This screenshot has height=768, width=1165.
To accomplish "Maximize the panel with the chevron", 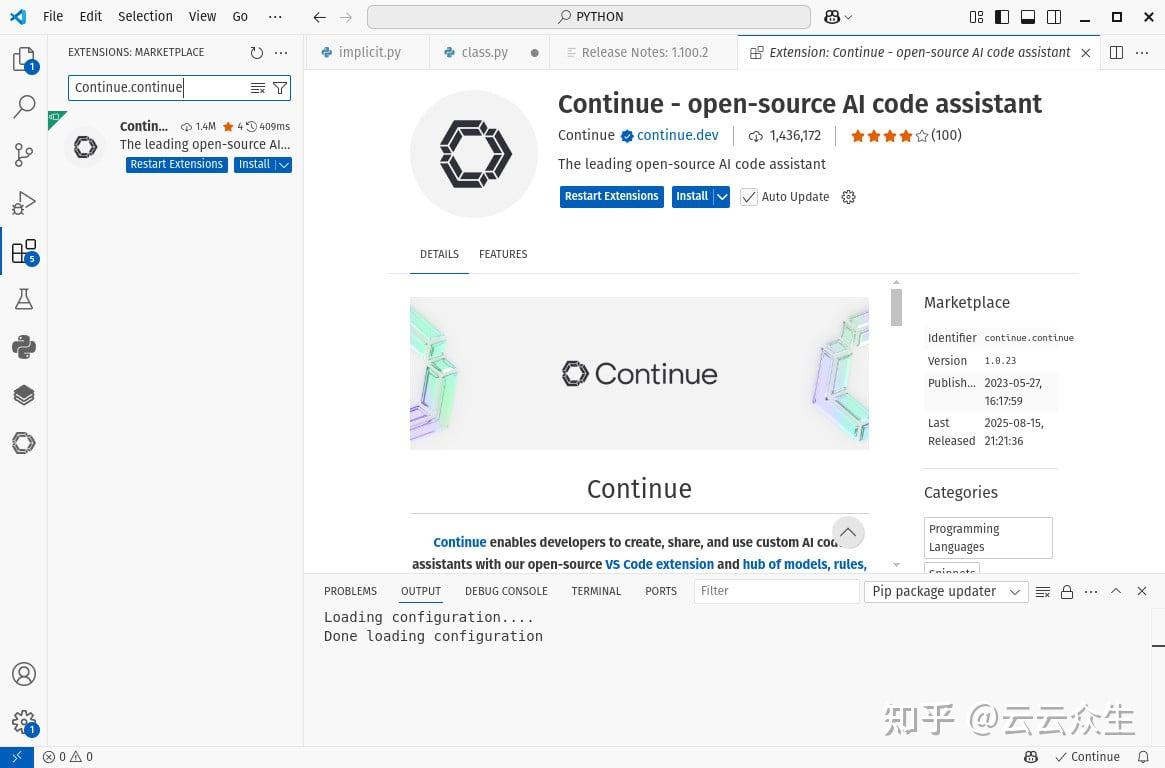I will point(1116,591).
